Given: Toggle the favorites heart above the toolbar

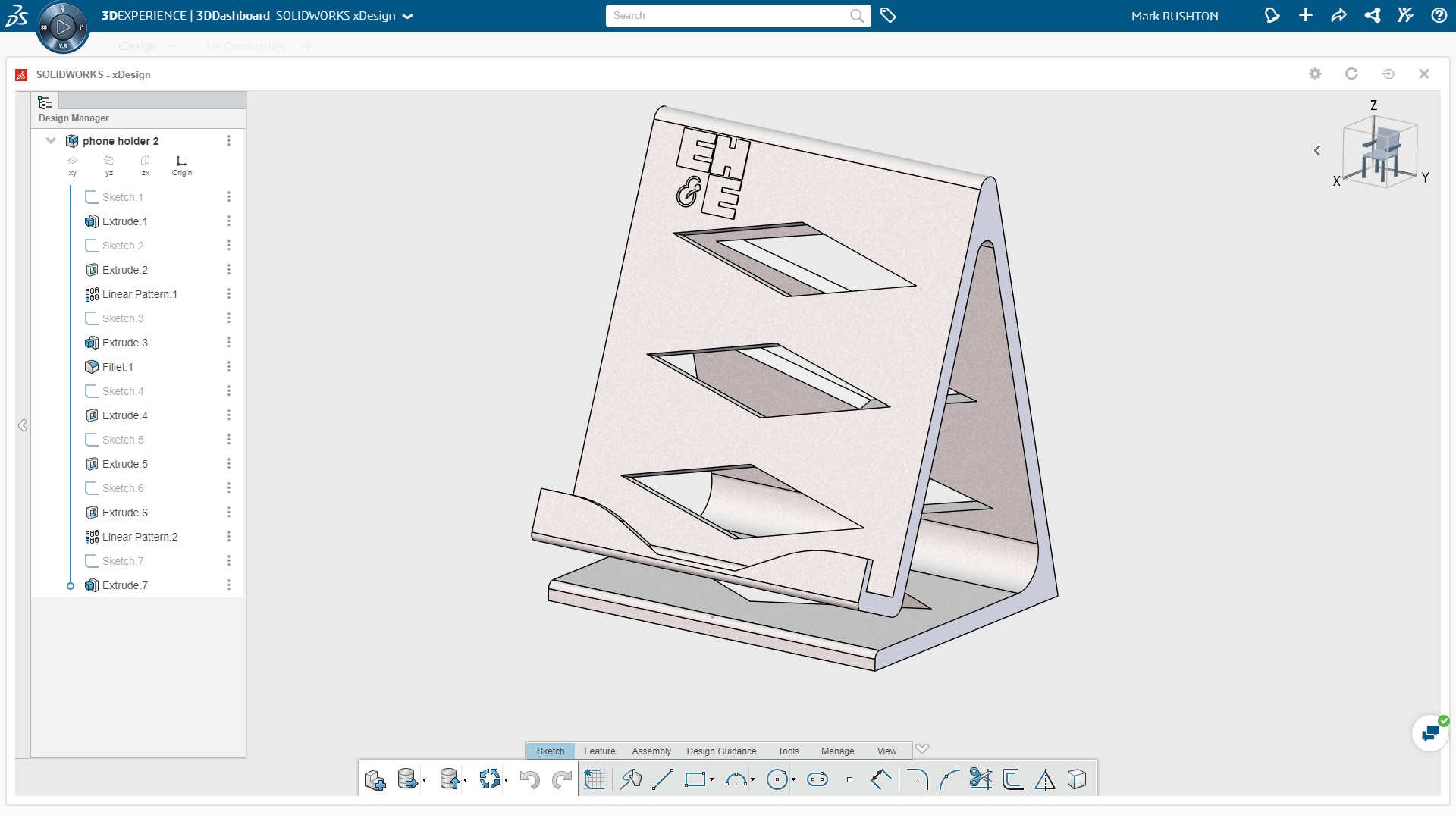Looking at the screenshot, I should point(922,748).
